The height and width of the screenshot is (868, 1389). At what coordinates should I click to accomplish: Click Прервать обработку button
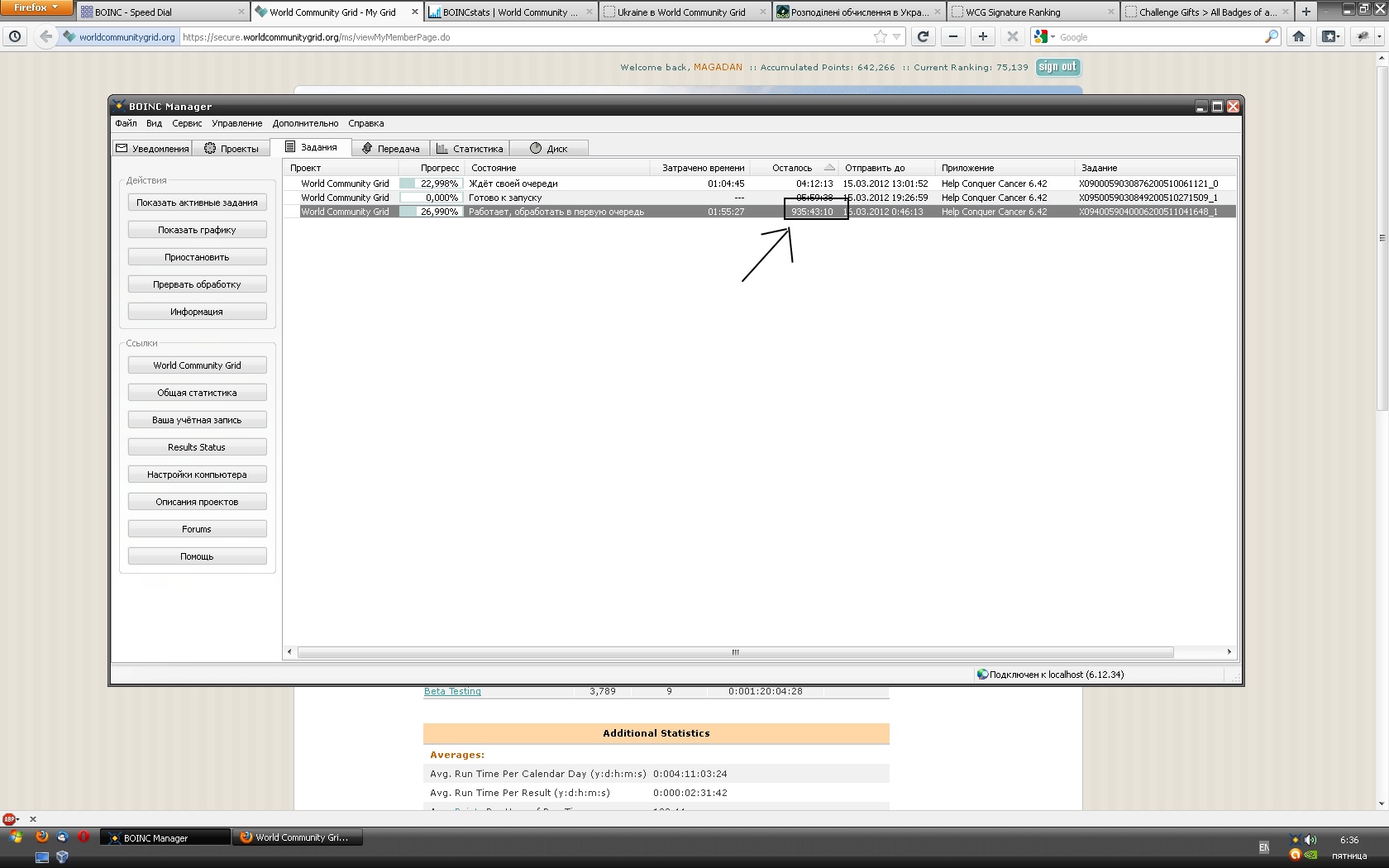coord(197,284)
